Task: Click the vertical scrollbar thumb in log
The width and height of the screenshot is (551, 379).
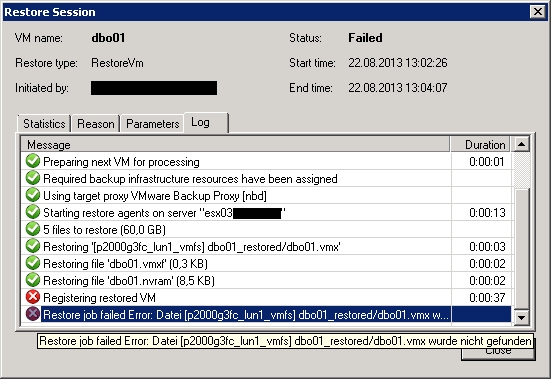Action: point(521,249)
